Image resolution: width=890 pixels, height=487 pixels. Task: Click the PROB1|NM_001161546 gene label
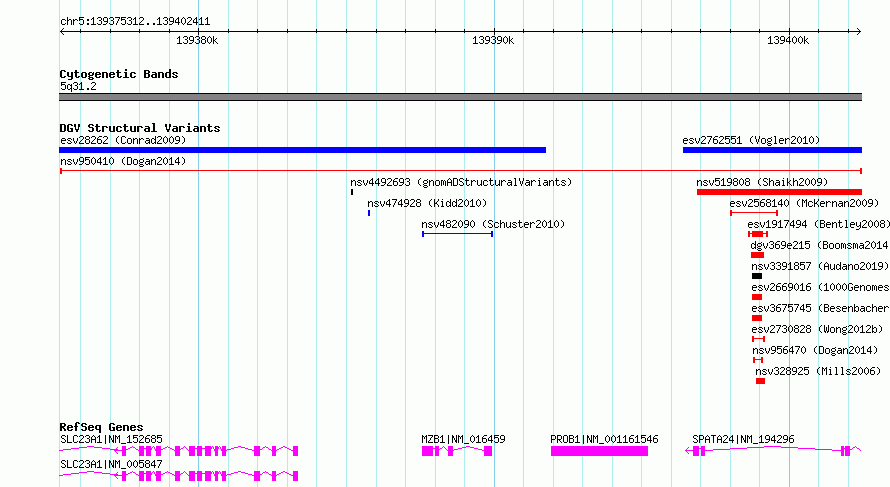point(604,439)
